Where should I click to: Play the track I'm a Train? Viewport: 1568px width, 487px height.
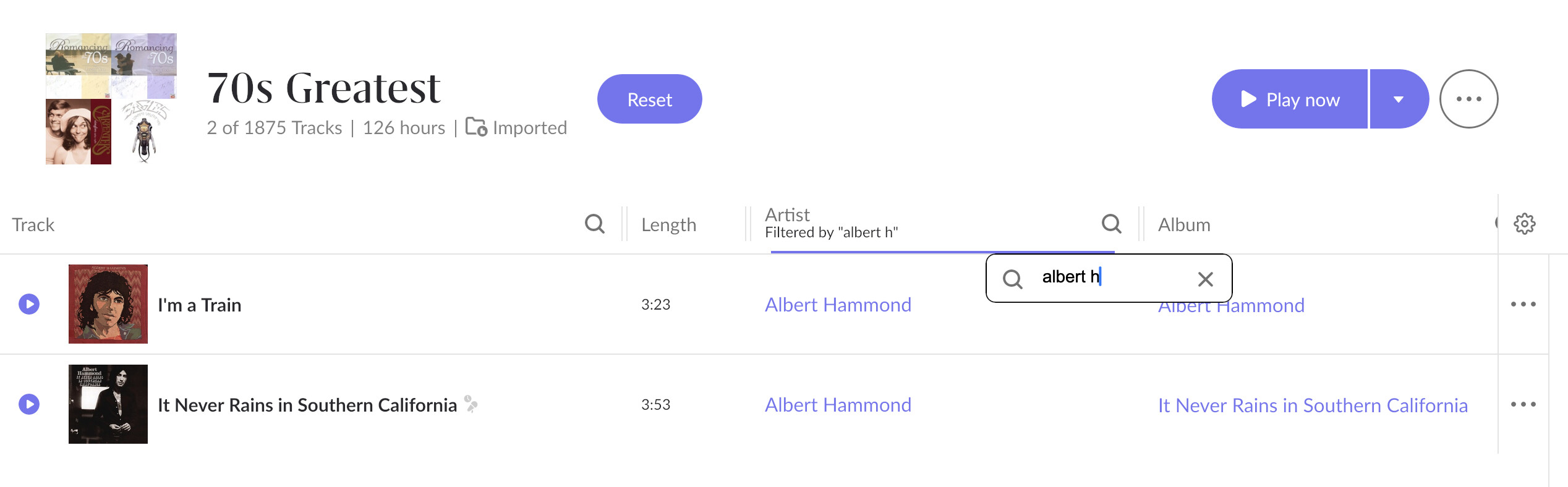[29, 304]
